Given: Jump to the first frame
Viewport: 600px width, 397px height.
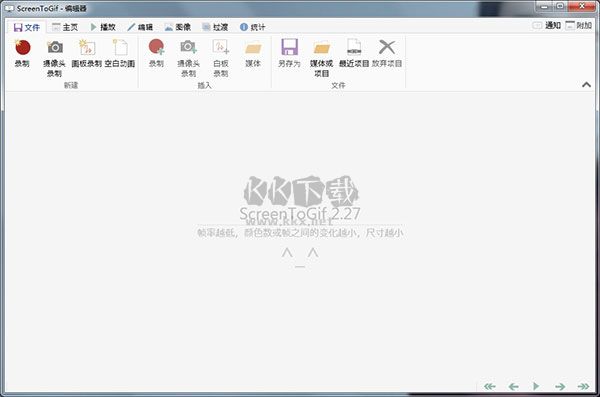Looking at the screenshot, I should 489,386.
